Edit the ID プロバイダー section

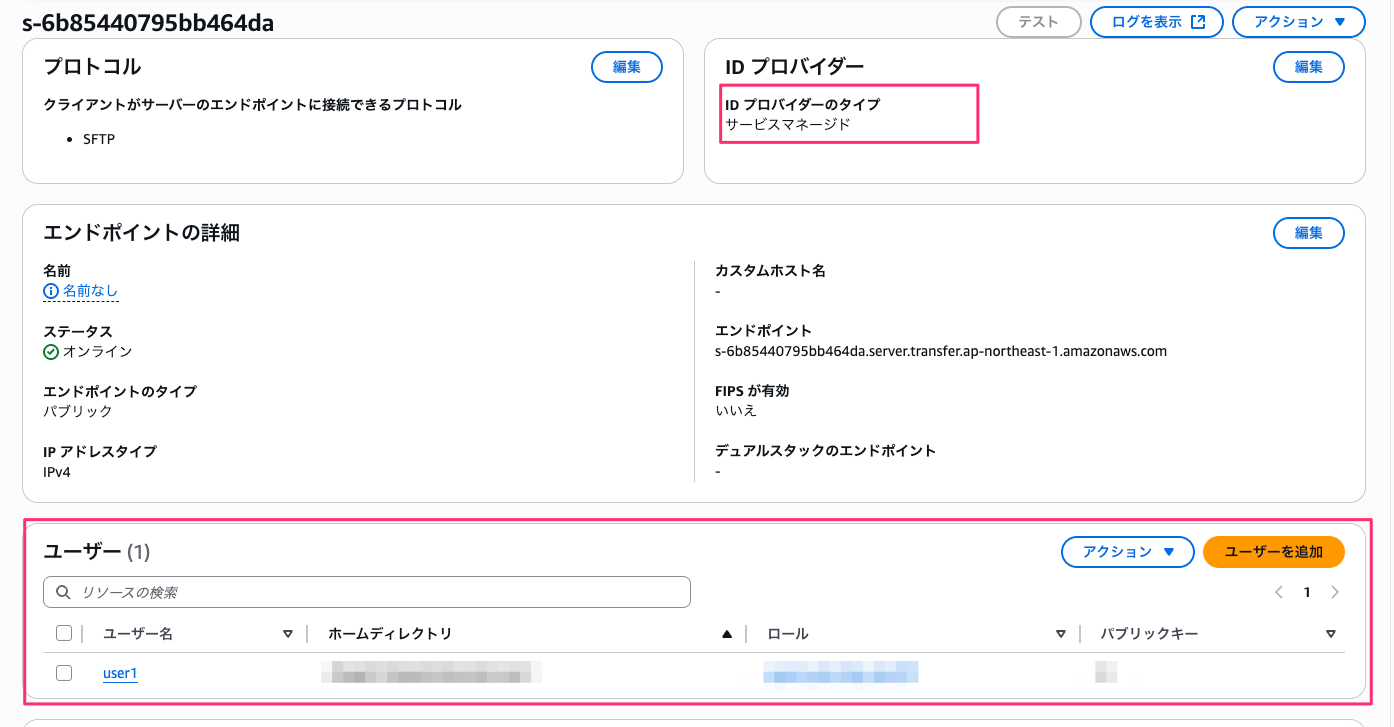[1308, 67]
